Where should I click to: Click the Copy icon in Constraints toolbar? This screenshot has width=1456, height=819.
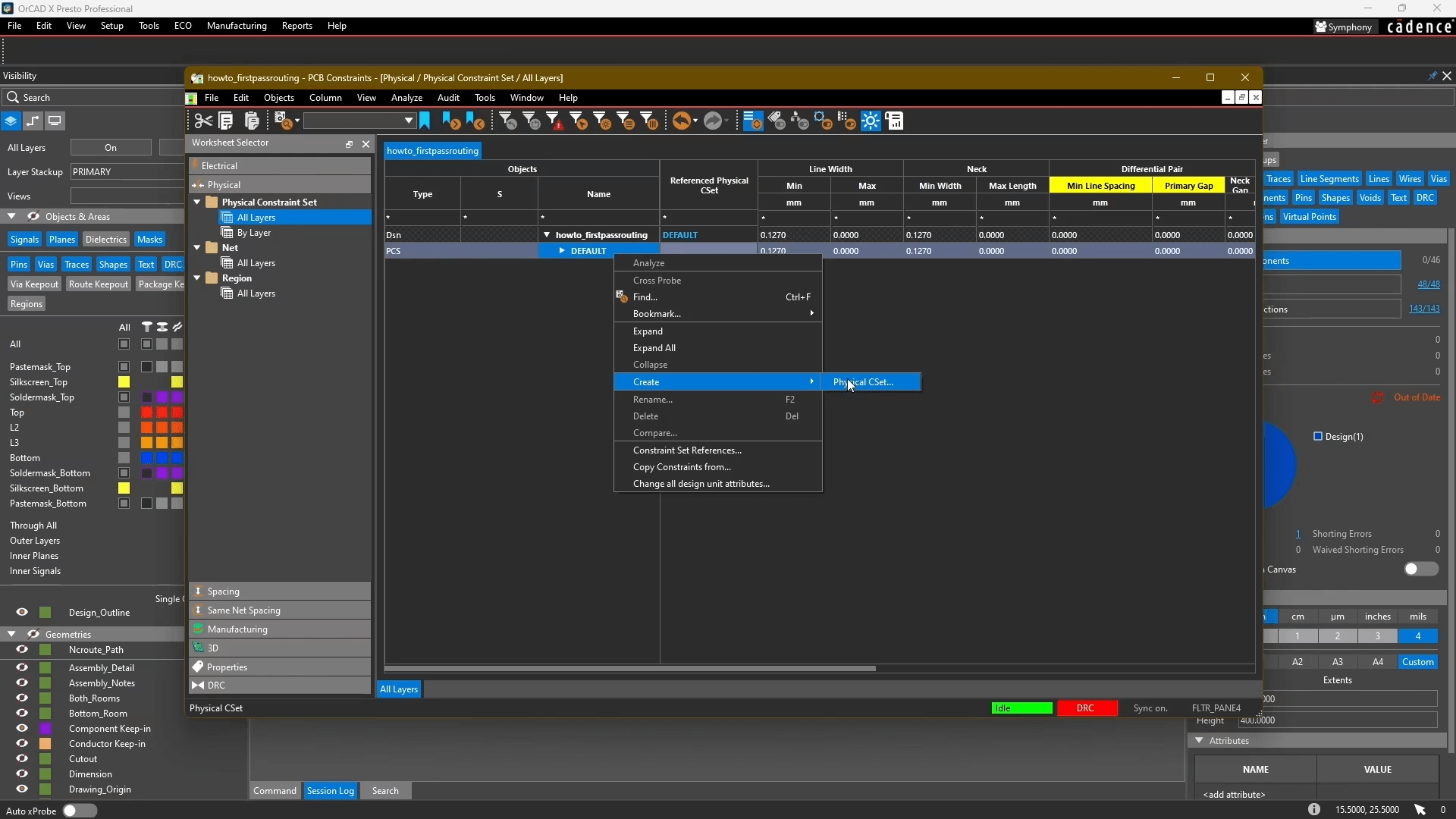point(226,121)
